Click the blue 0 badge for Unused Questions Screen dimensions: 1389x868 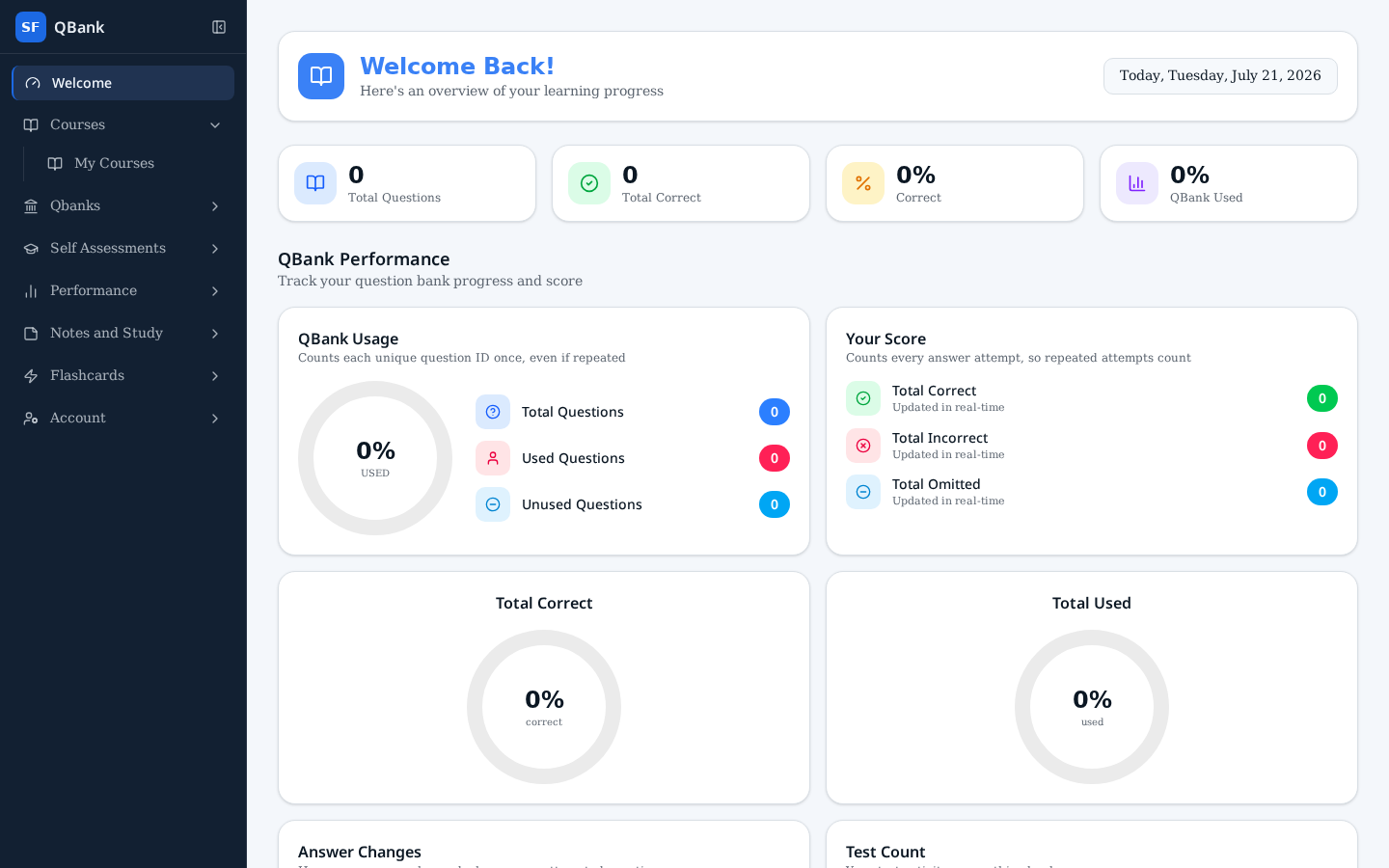click(x=775, y=504)
